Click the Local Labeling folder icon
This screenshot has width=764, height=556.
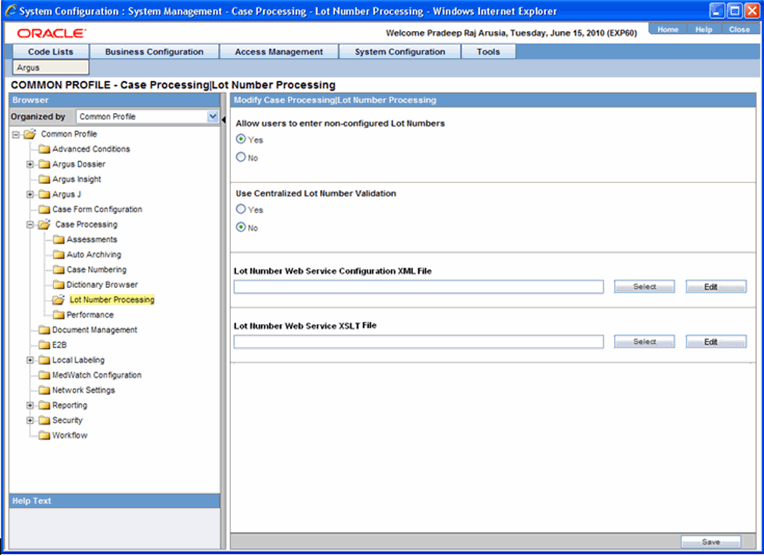(44, 360)
